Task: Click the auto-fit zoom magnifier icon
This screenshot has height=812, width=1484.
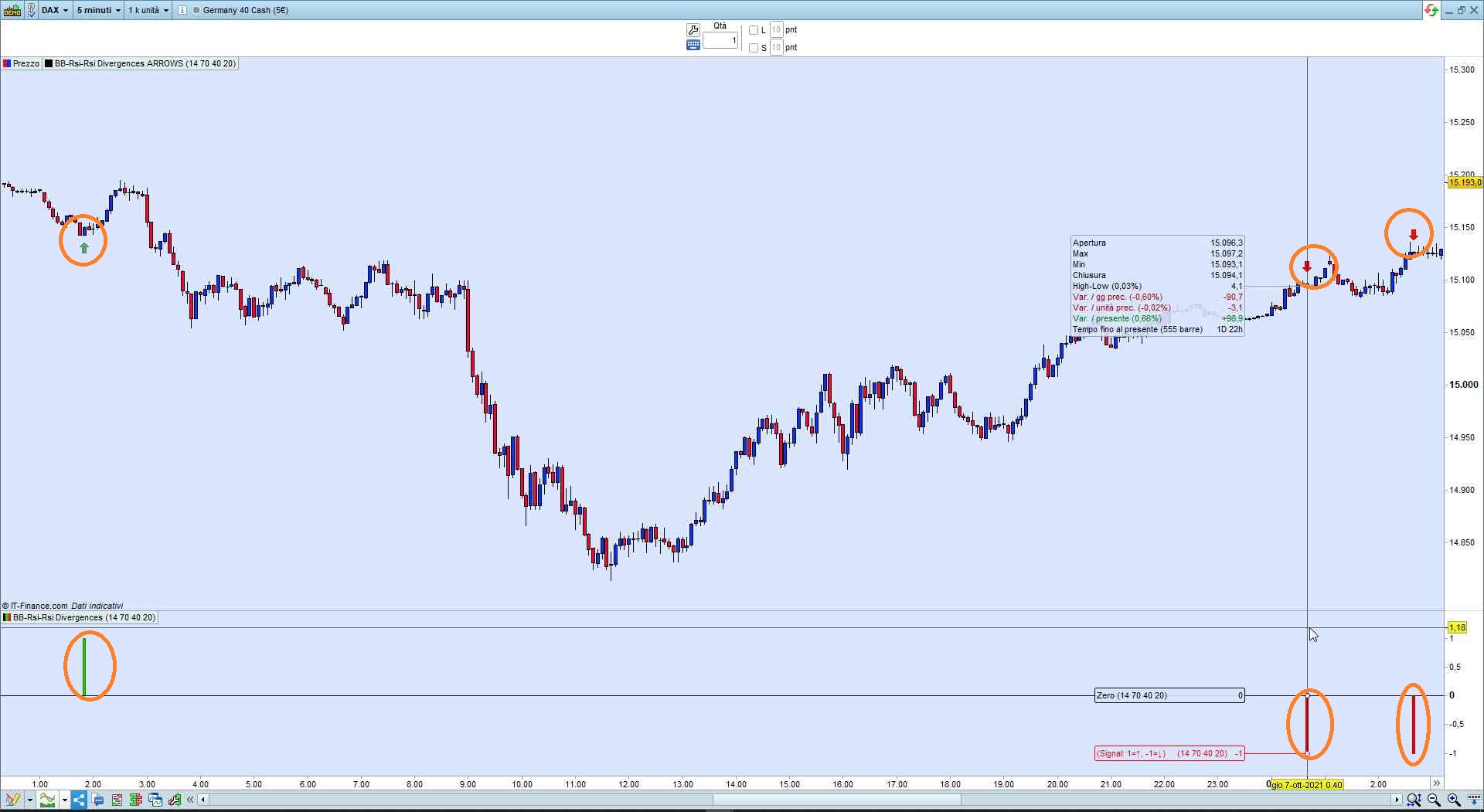Action: pos(1414,800)
